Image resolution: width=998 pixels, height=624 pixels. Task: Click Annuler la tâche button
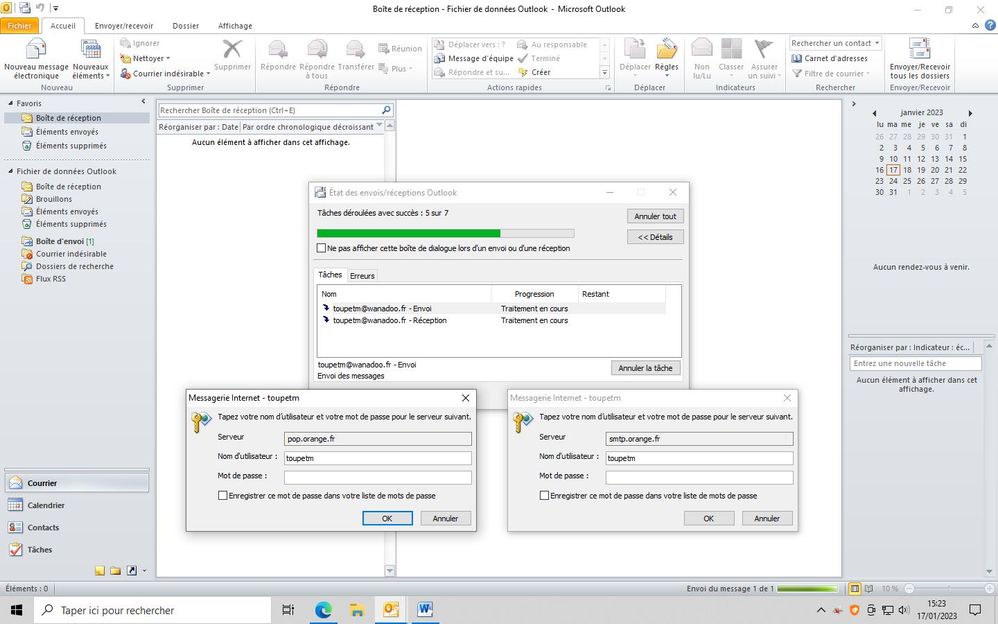645,368
